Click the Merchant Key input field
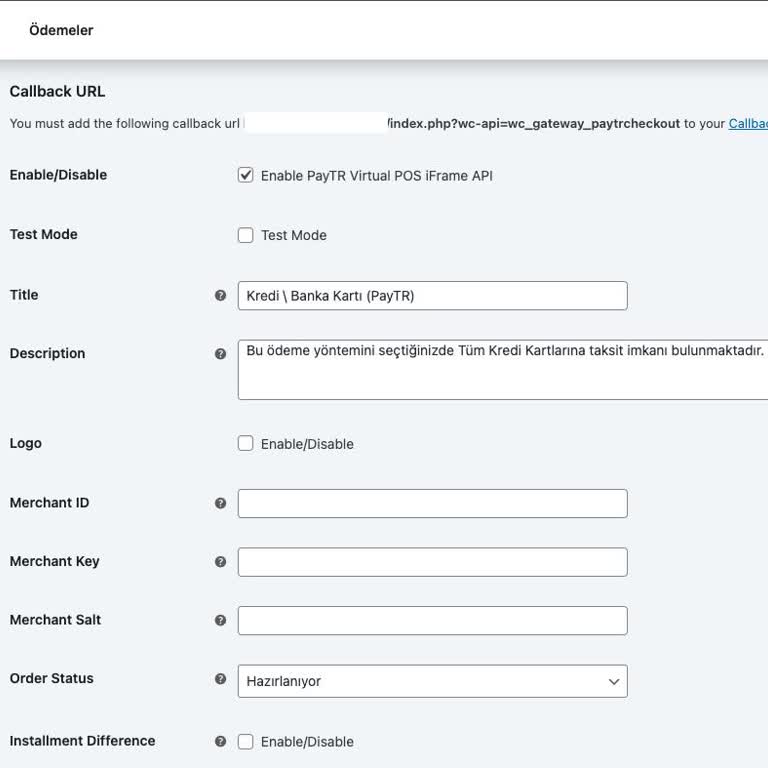 pyautogui.click(x=432, y=562)
